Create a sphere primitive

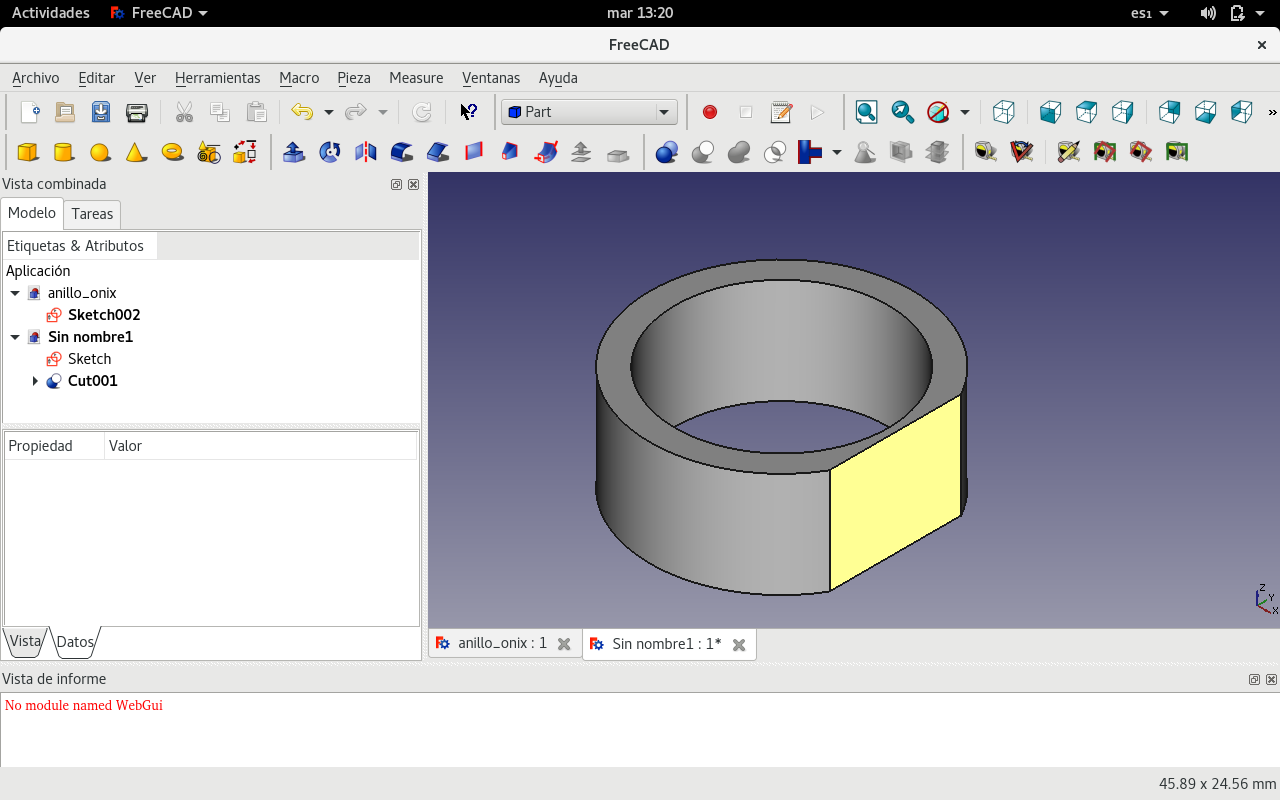tap(100, 152)
